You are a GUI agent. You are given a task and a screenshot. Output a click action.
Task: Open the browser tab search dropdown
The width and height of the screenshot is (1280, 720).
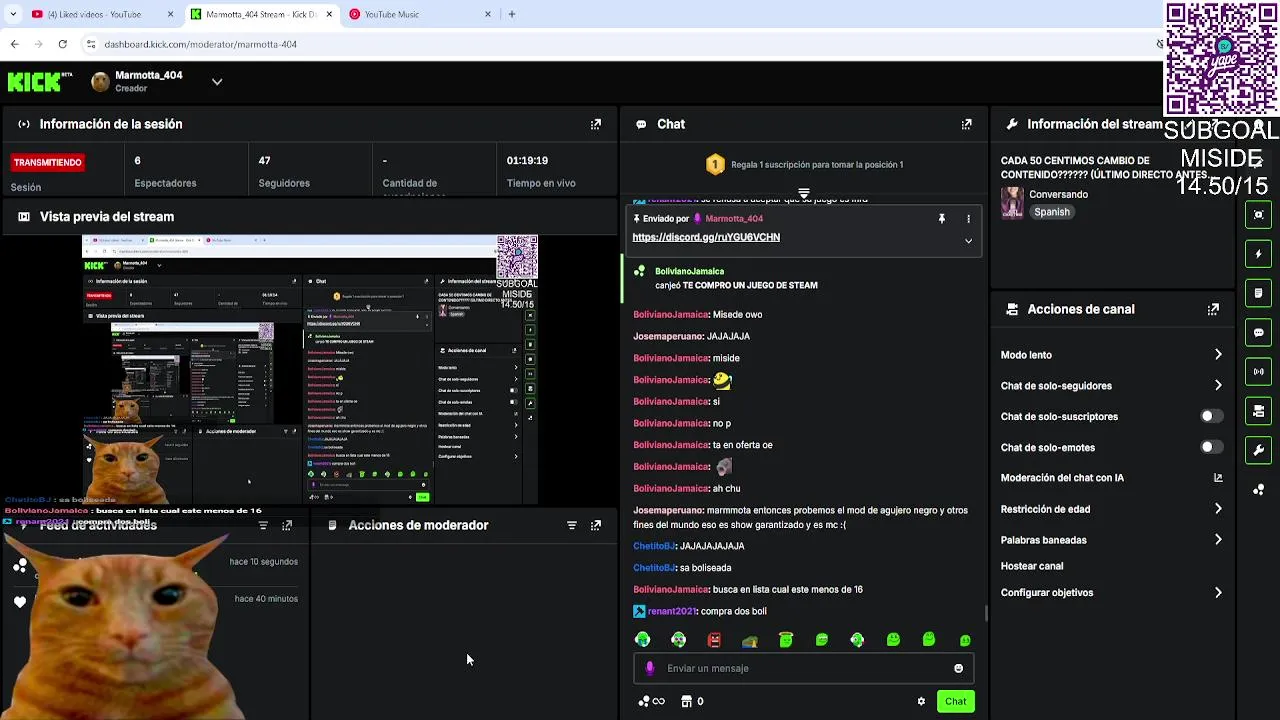click(x=12, y=14)
